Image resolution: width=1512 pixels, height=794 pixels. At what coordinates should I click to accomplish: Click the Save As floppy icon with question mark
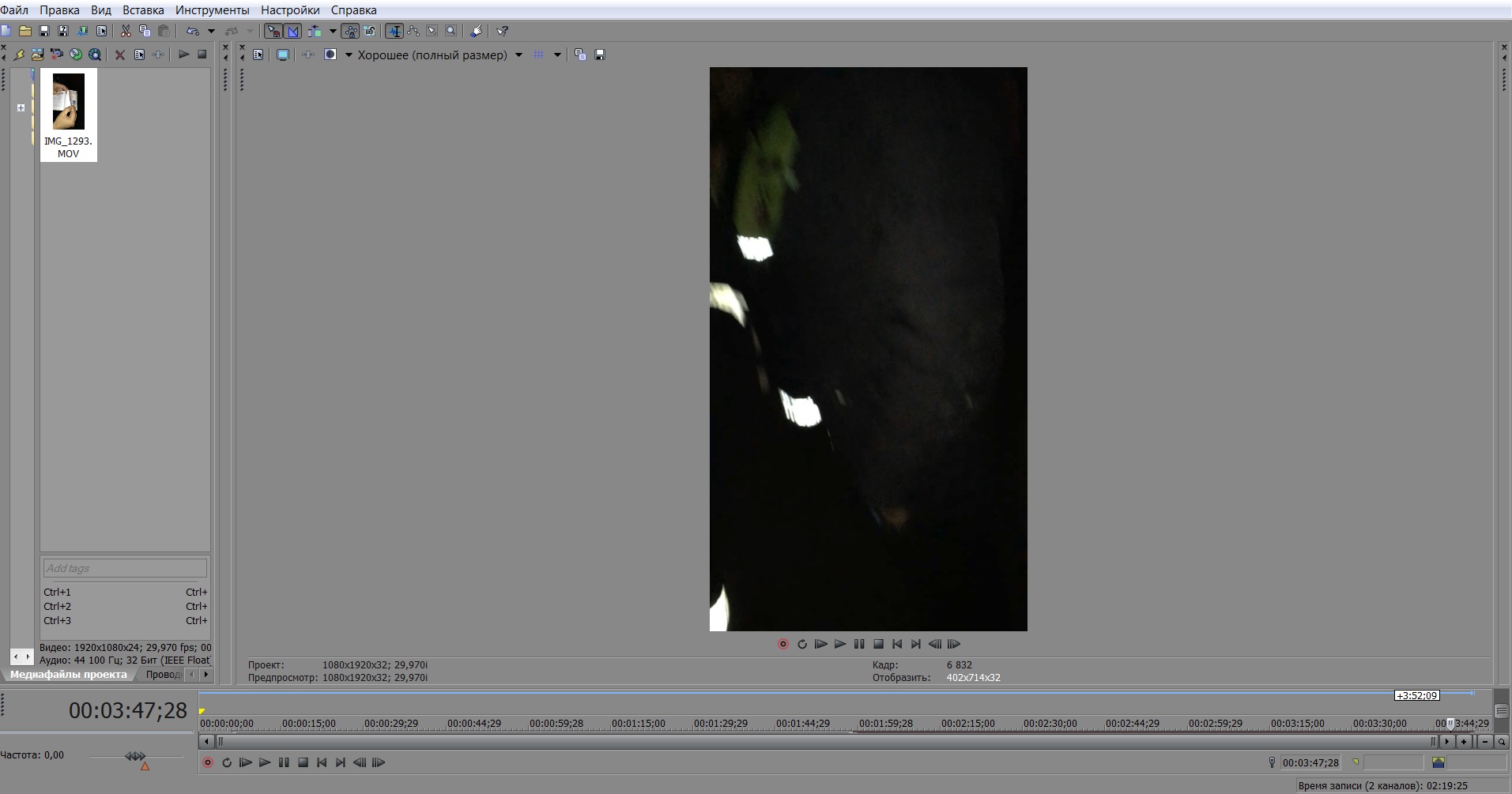click(63, 31)
